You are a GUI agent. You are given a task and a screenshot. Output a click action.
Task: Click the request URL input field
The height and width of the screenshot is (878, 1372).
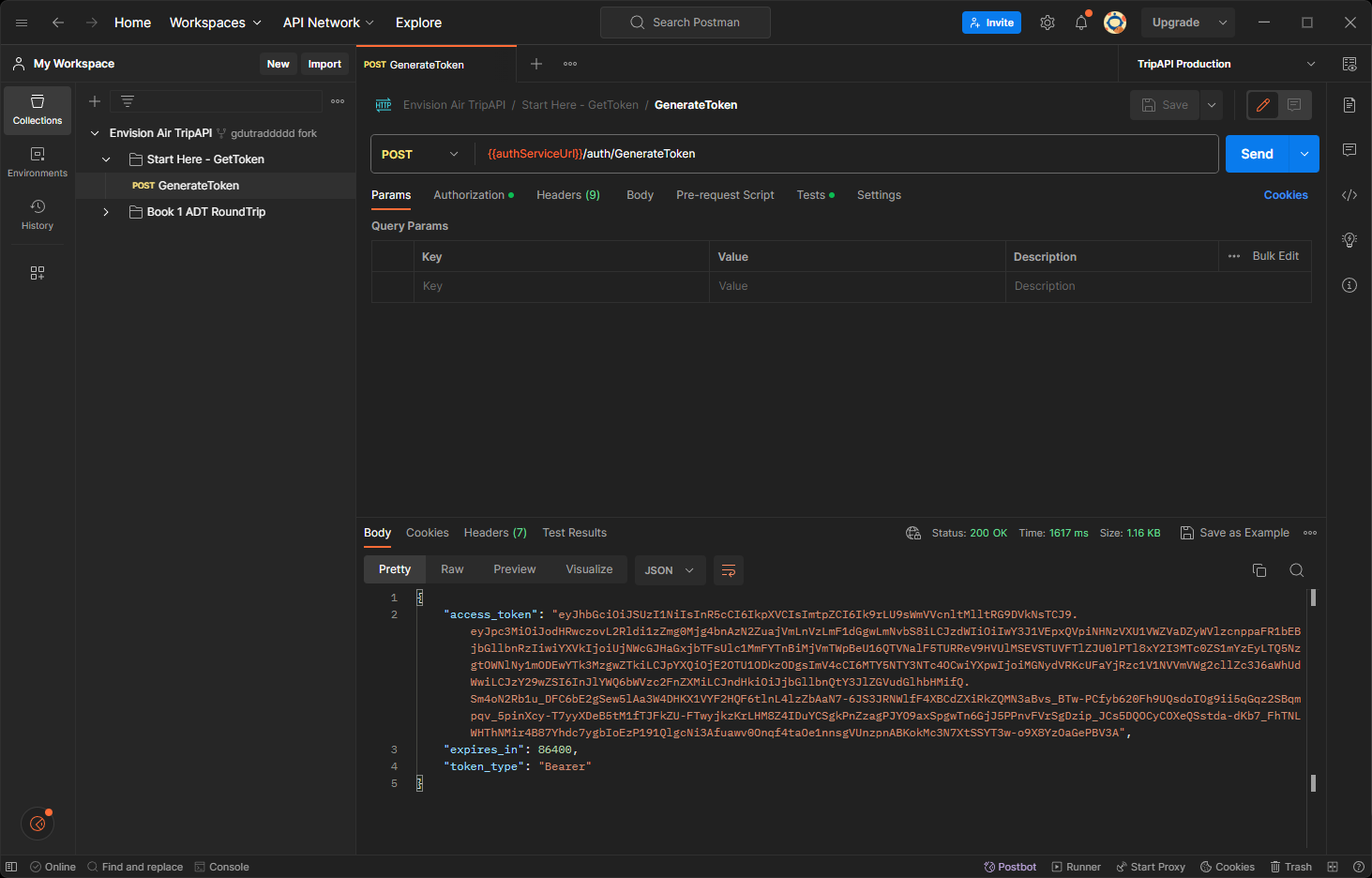click(844, 154)
